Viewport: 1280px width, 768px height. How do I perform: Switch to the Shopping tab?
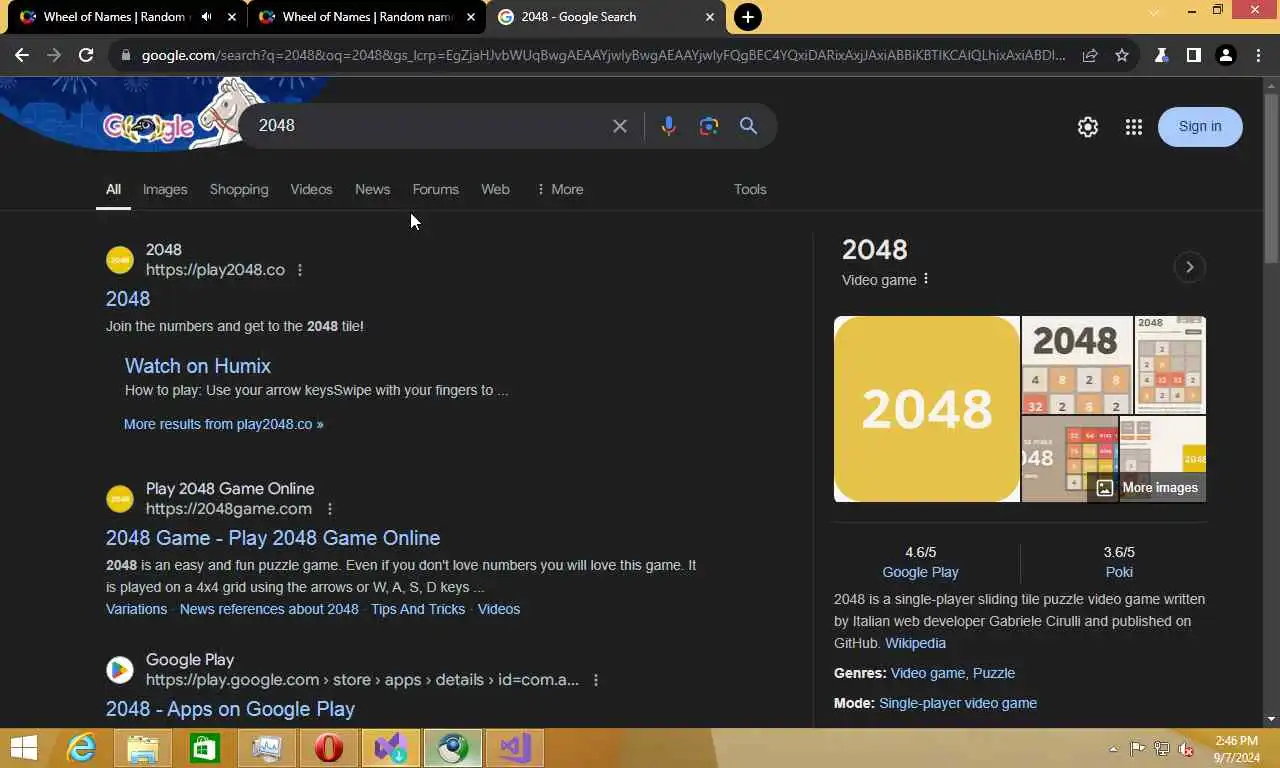[x=239, y=189]
